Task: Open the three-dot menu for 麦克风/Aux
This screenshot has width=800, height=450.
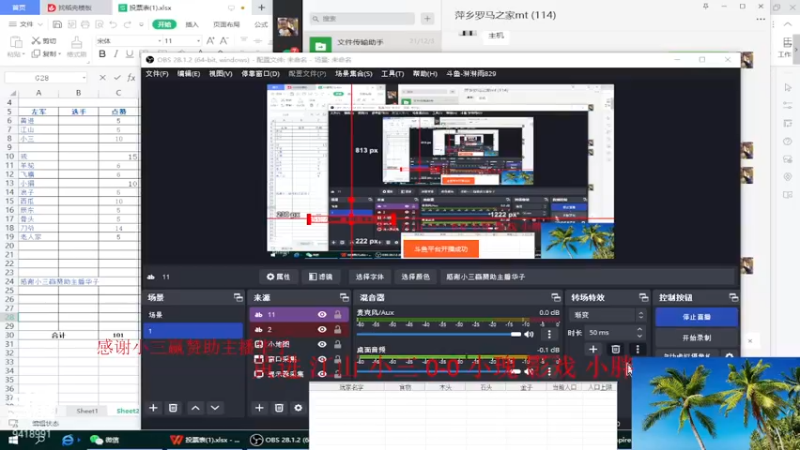Action: [x=549, y=334]
